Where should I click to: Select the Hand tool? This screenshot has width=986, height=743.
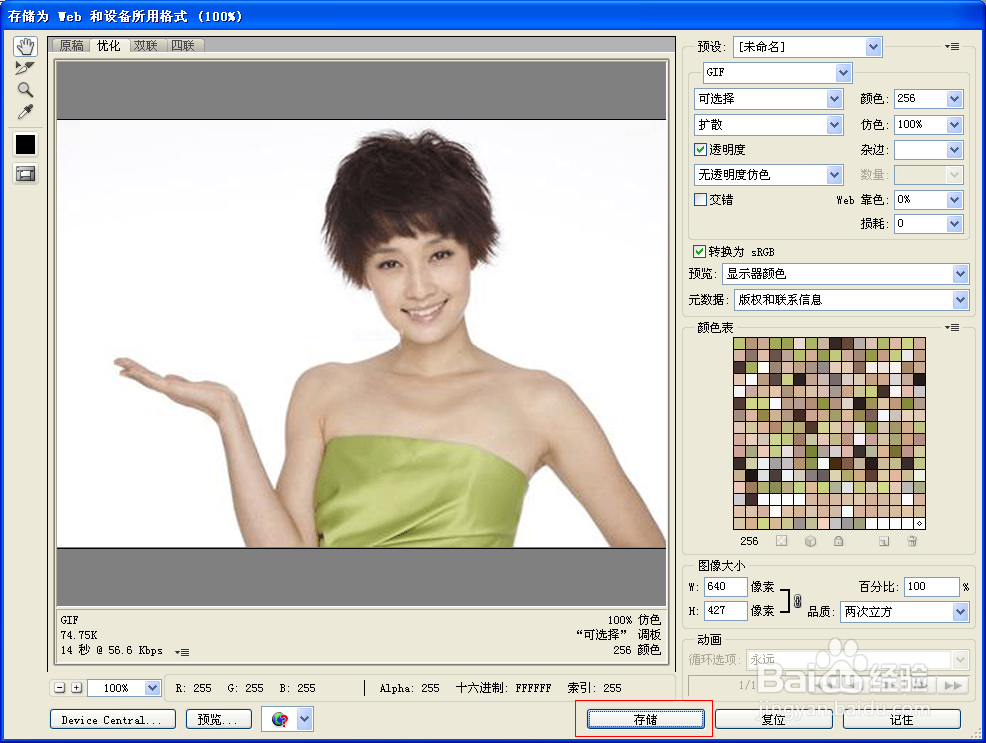(26, 47)
